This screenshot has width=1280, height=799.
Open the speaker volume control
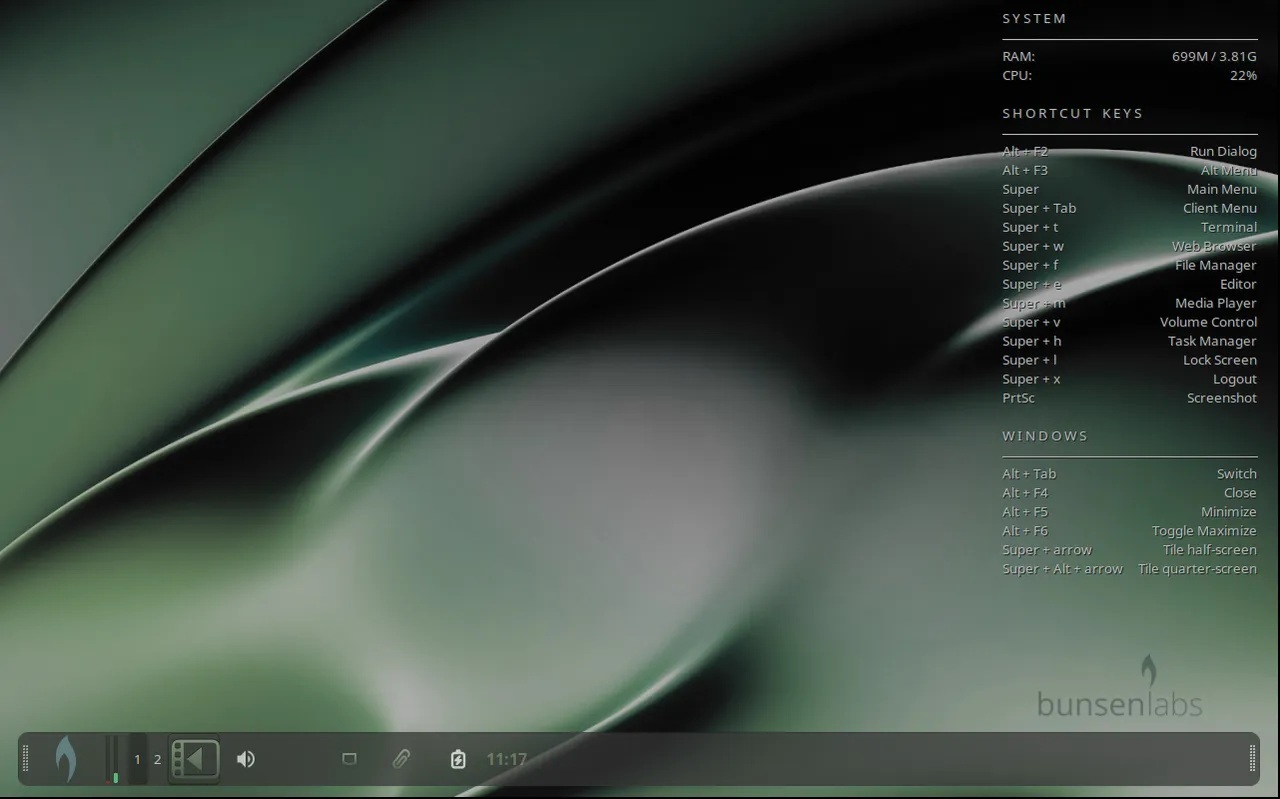(x=246, y=759)
